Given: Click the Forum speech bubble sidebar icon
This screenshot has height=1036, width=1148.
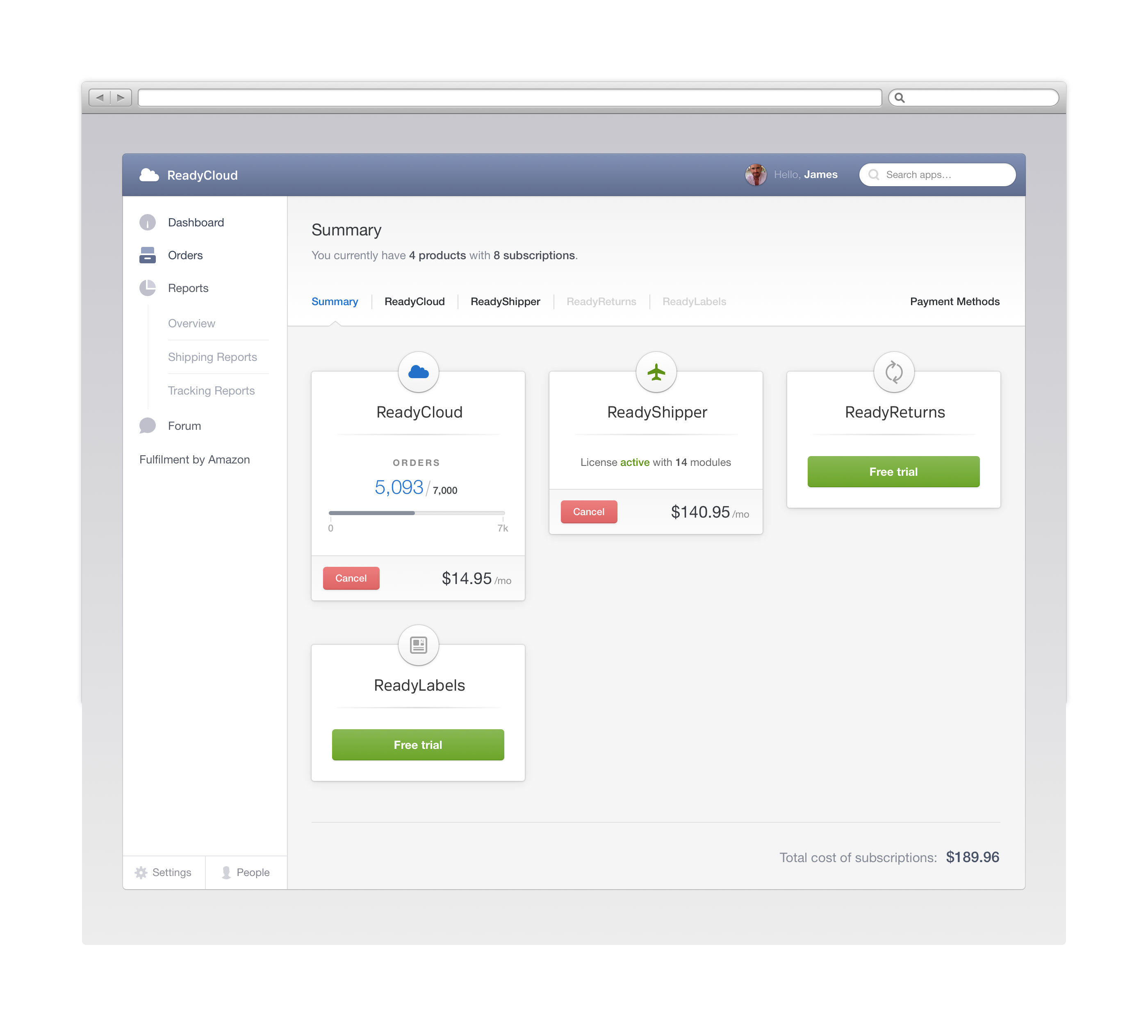Looking at the screenshot, I should (x=147, y=425).
